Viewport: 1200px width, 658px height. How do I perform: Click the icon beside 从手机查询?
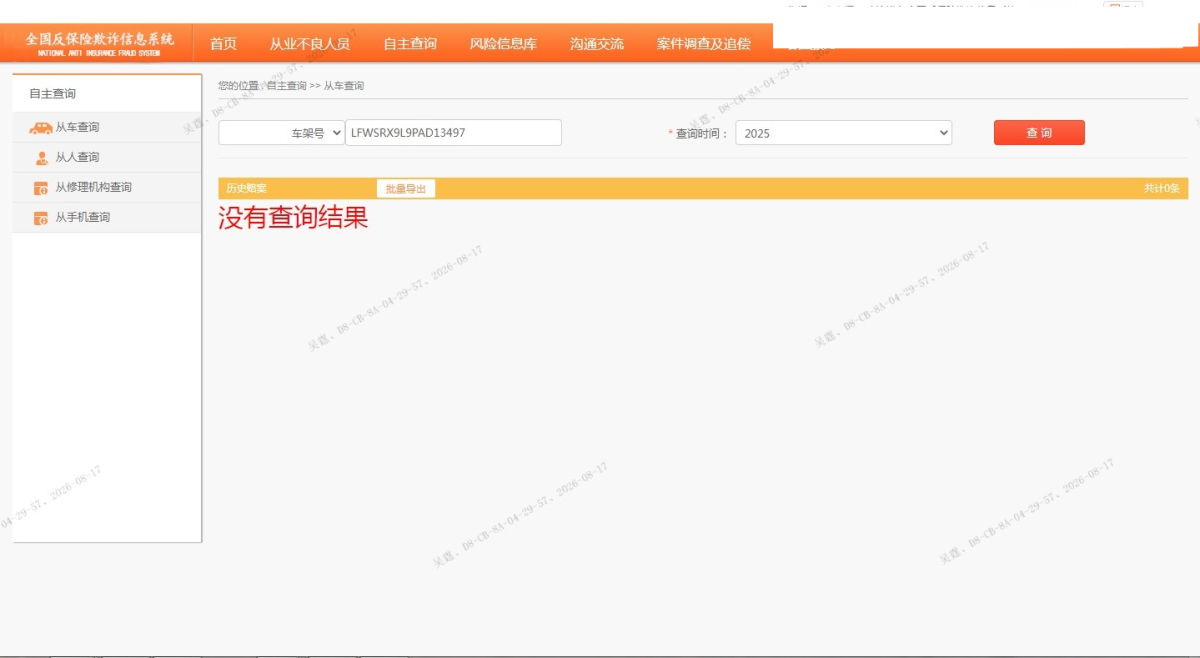41,218
